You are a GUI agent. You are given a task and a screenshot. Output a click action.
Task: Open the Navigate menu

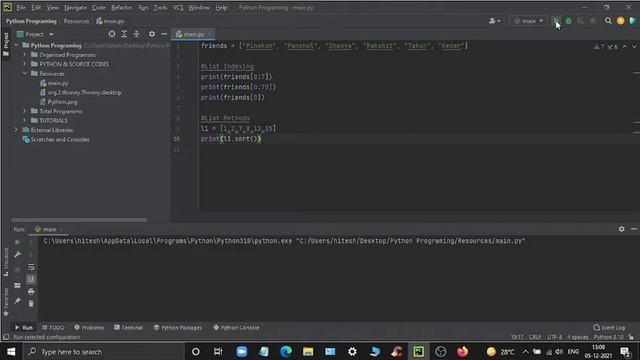pos(75,7)
